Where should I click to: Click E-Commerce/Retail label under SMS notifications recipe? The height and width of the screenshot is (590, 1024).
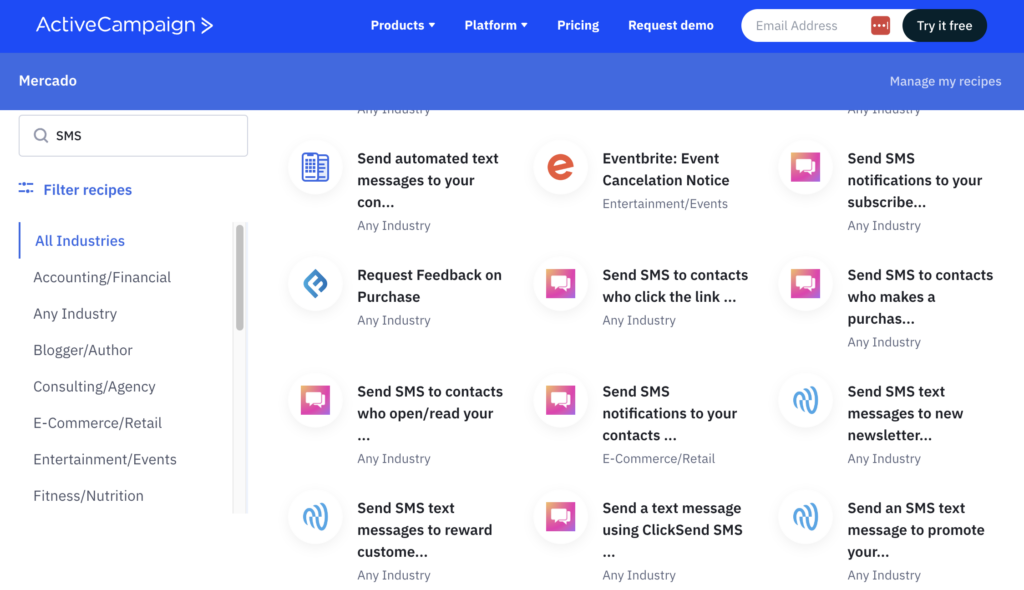(x=658, y=459)
